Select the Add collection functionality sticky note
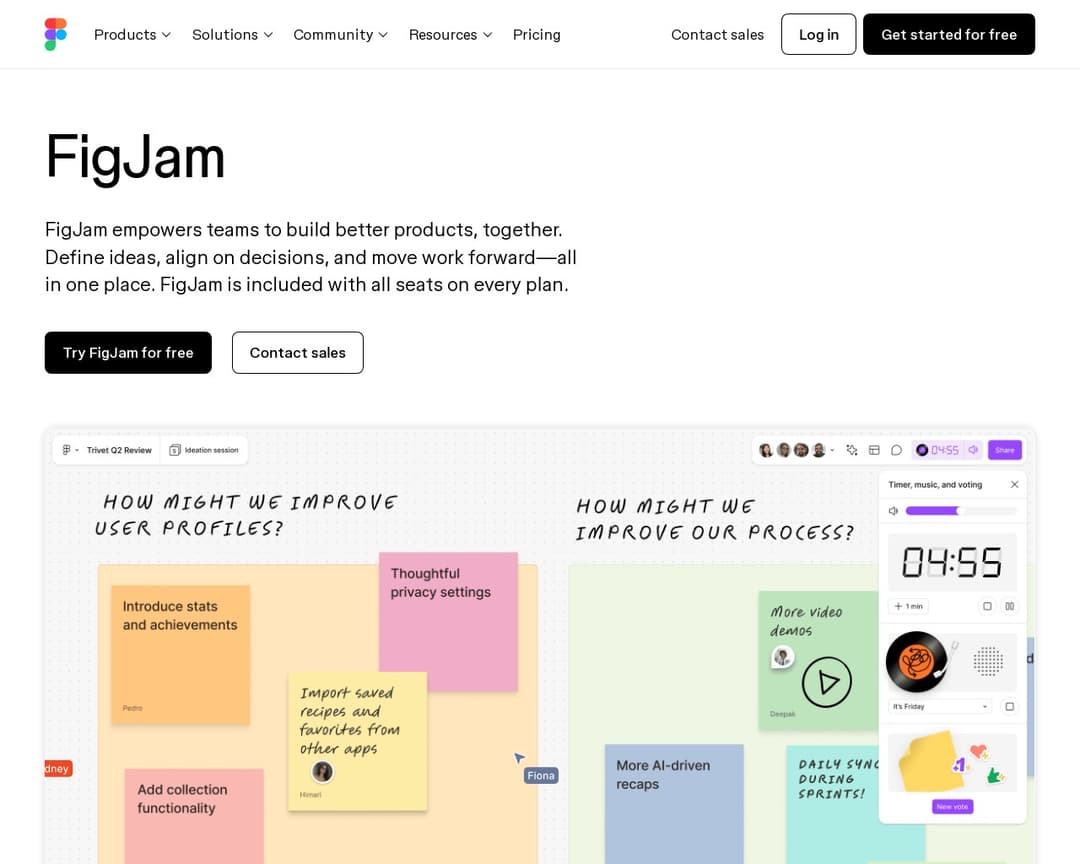 (x=194, y=816)
